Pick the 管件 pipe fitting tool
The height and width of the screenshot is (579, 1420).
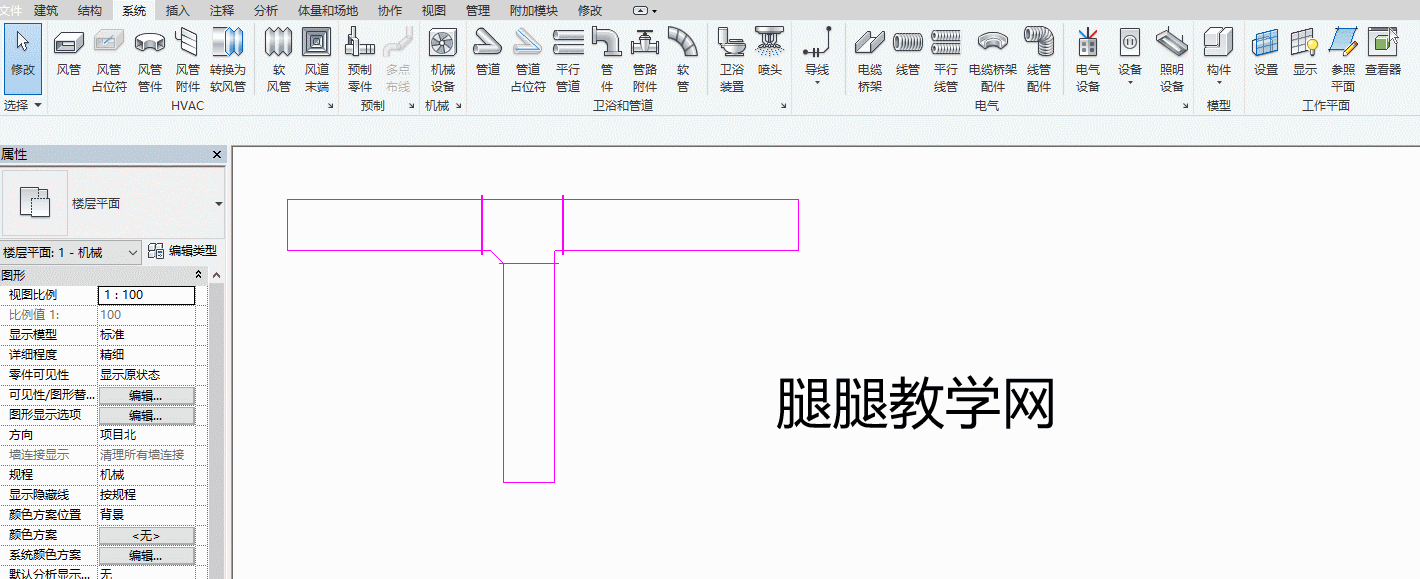607,59
